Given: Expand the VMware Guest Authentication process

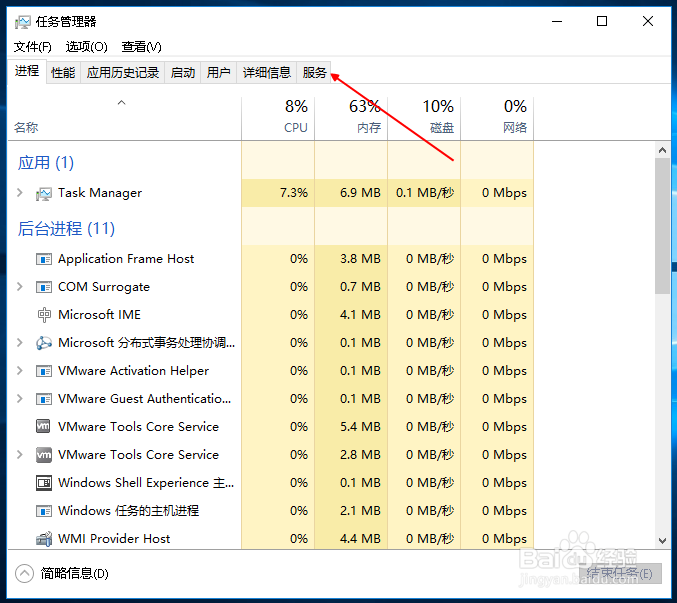Looking at the screenshot, I should point(19,398).
